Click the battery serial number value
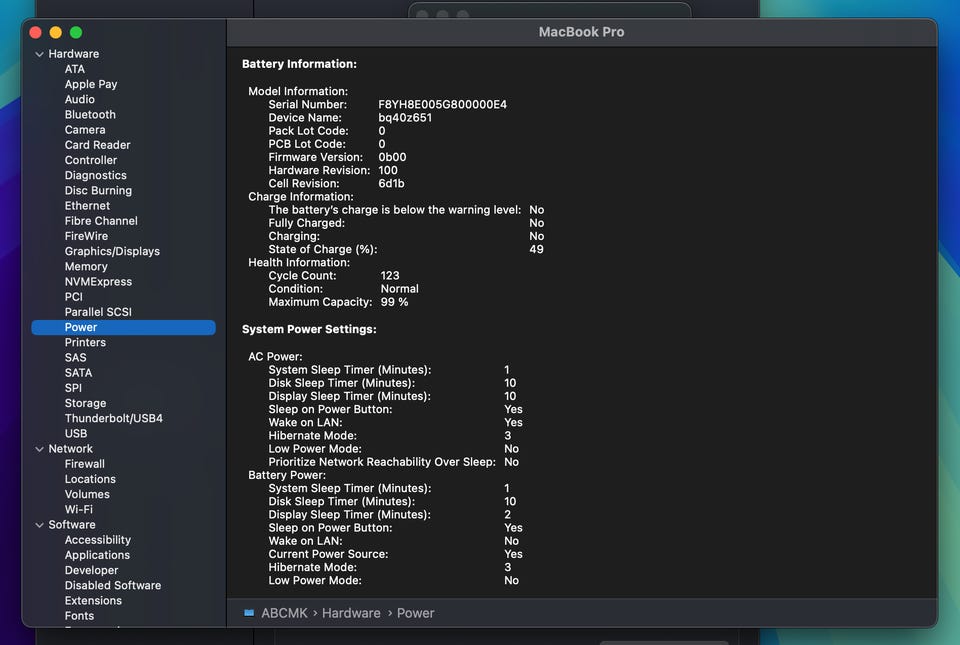The height and width of the screenshot is (645, 960). [x=442, y=105]
